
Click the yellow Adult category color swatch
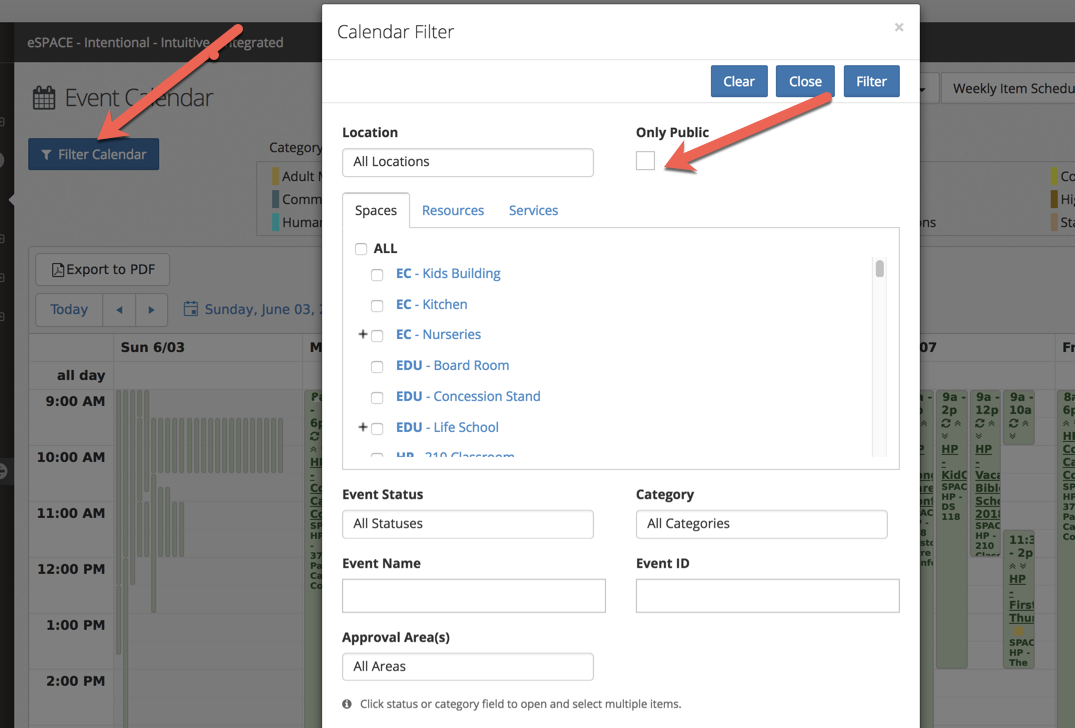276,176
